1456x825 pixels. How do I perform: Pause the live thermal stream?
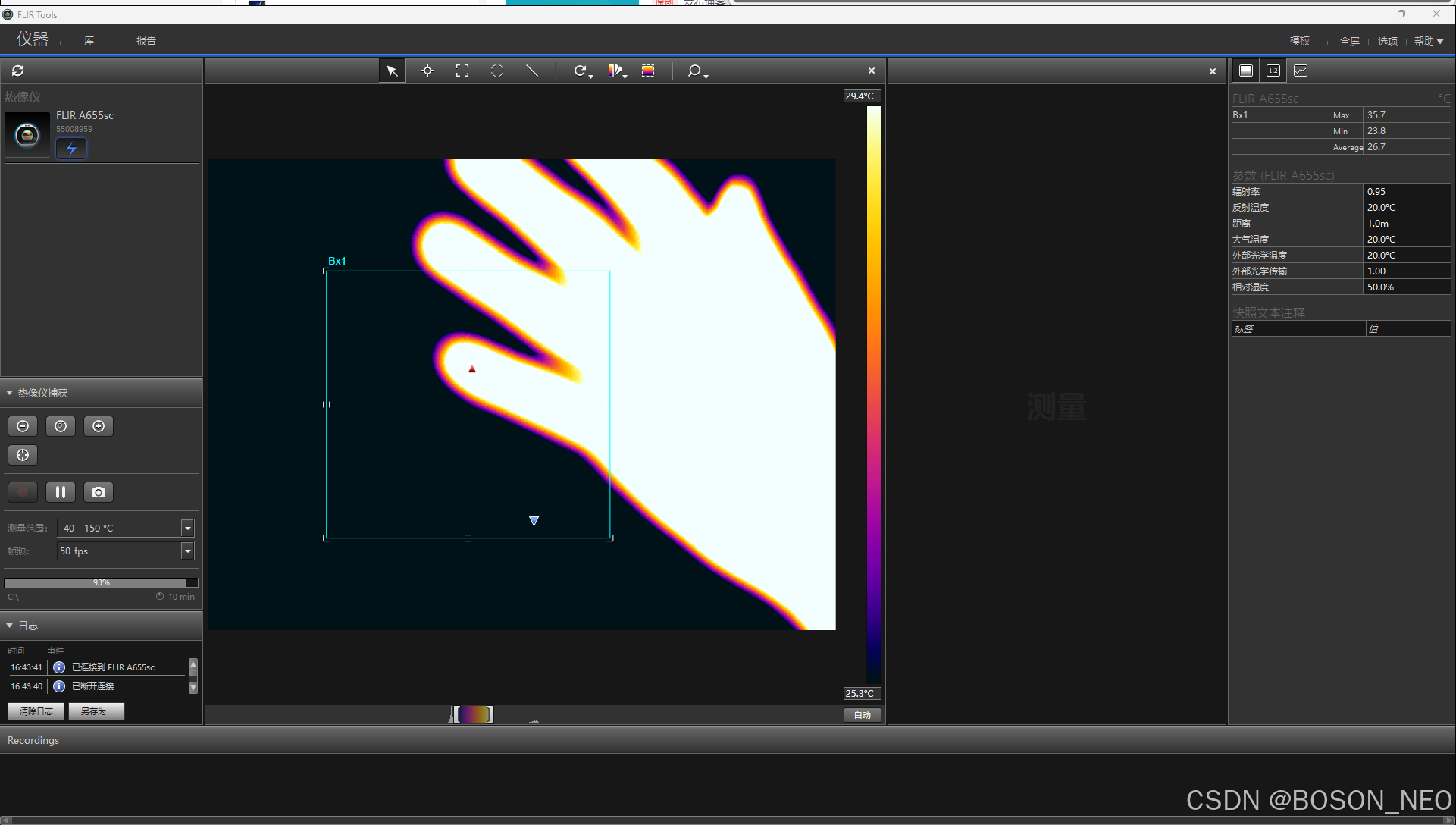point(61,492)
